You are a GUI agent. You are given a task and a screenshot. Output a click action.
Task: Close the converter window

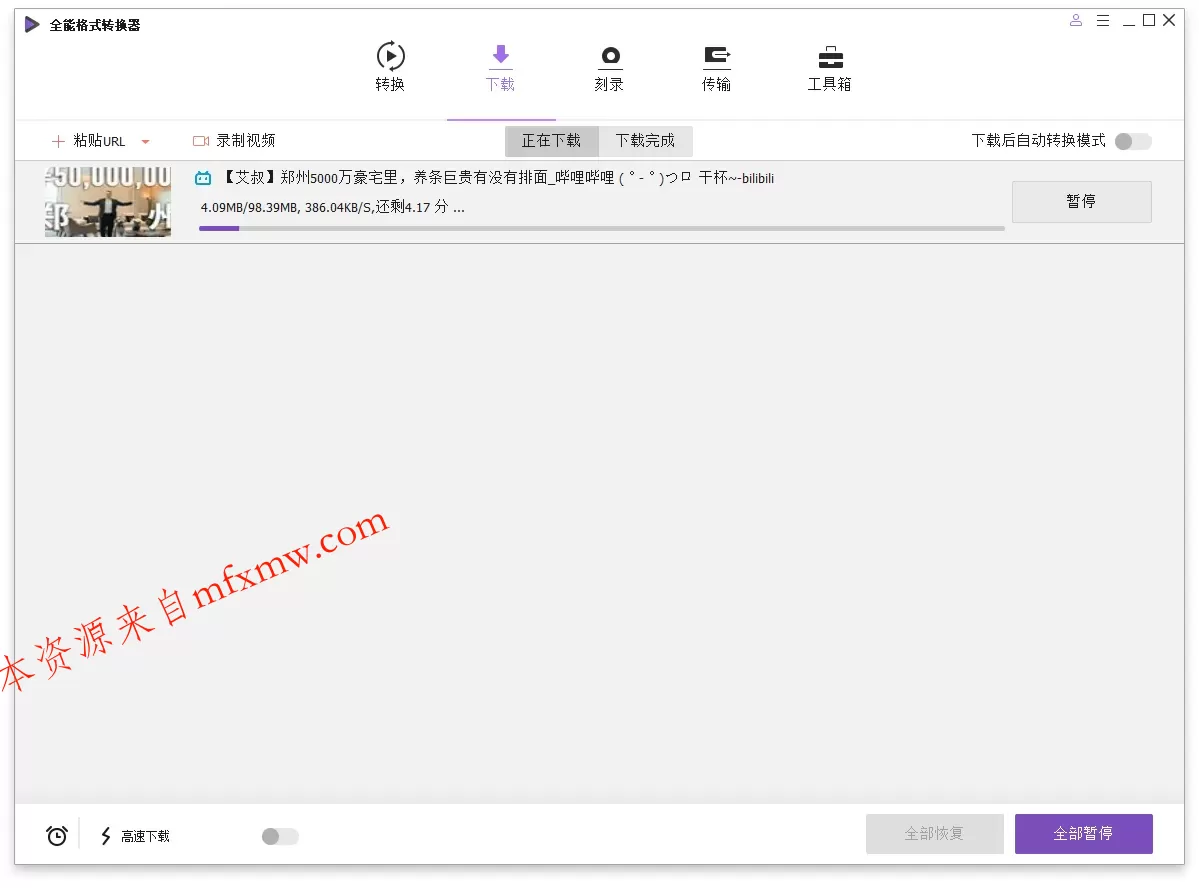coord(1169,21)
